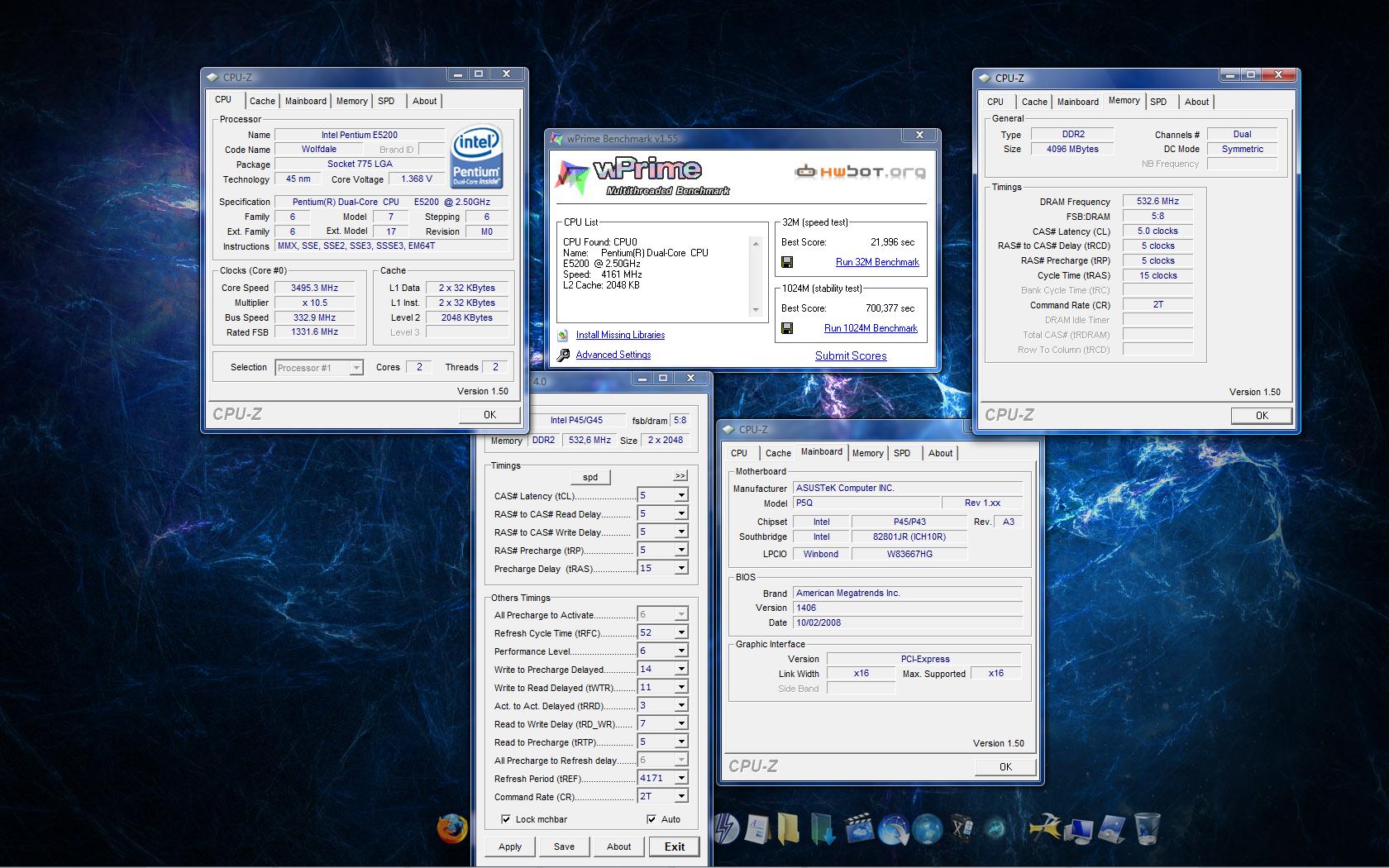Click the Intel Pentium logo in CPU-Z

pos(477,157)
